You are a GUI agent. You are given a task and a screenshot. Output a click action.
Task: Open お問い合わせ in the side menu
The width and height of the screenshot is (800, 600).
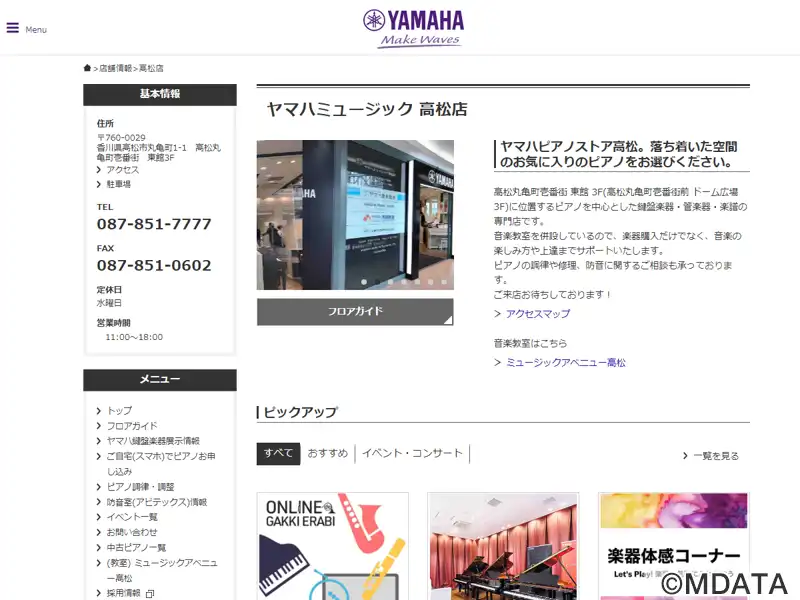(132, 533)
